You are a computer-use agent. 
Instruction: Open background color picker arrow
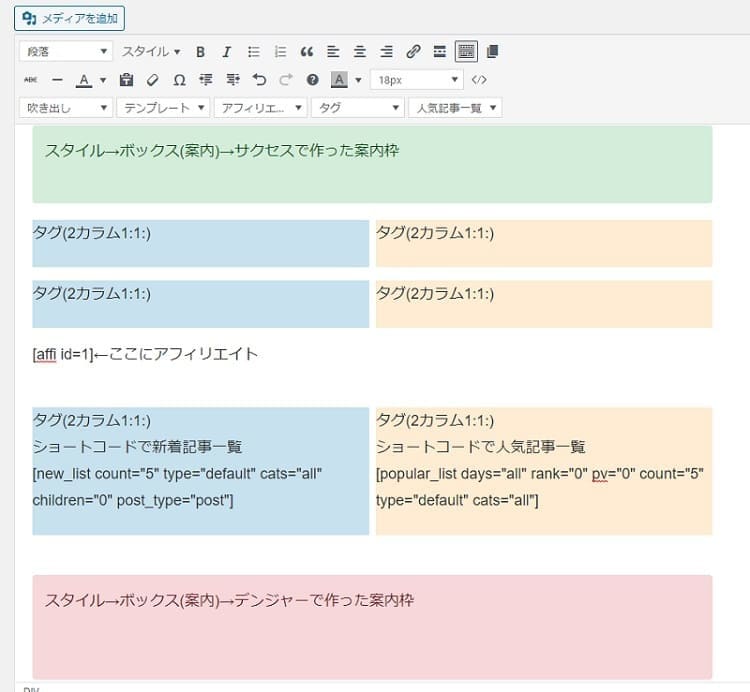[358, 80]
